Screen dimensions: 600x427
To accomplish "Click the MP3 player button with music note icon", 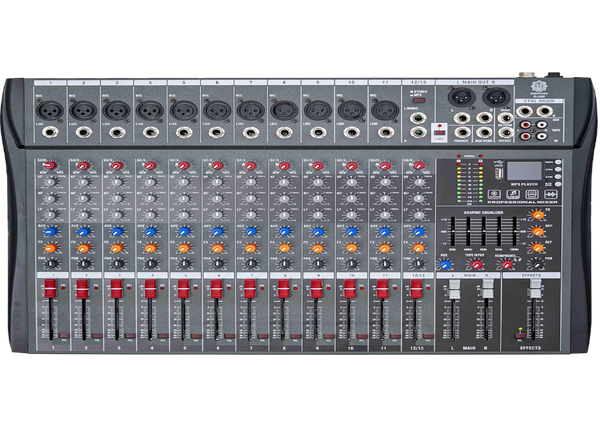I will 513,194.
